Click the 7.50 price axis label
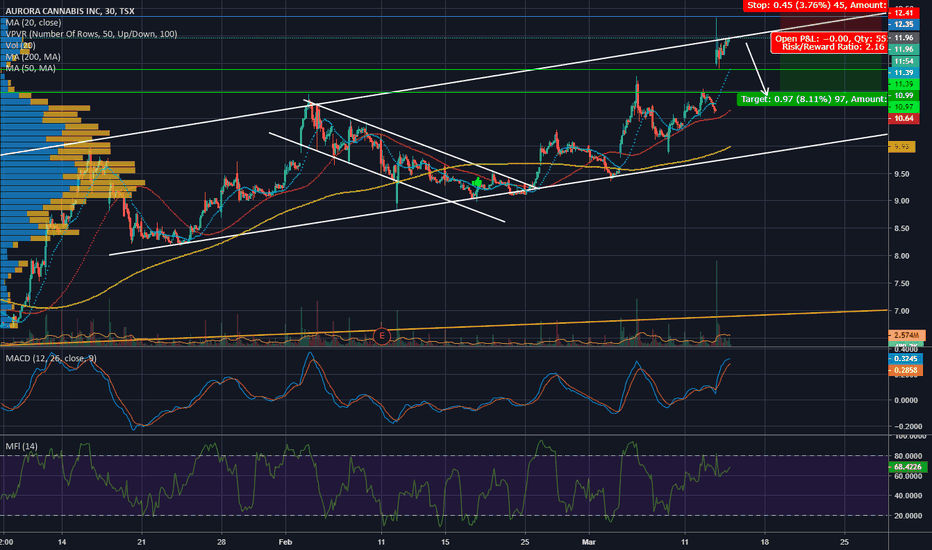The height and width of the screenshot is (550, 932). tap(901, 284)
